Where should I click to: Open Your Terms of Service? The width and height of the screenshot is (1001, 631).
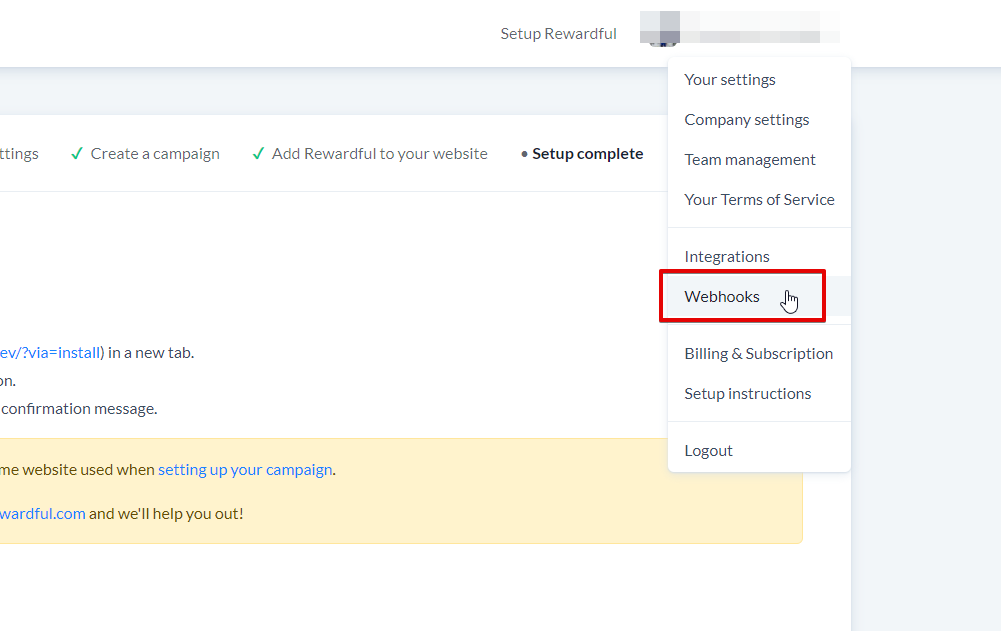pos(759,199)
